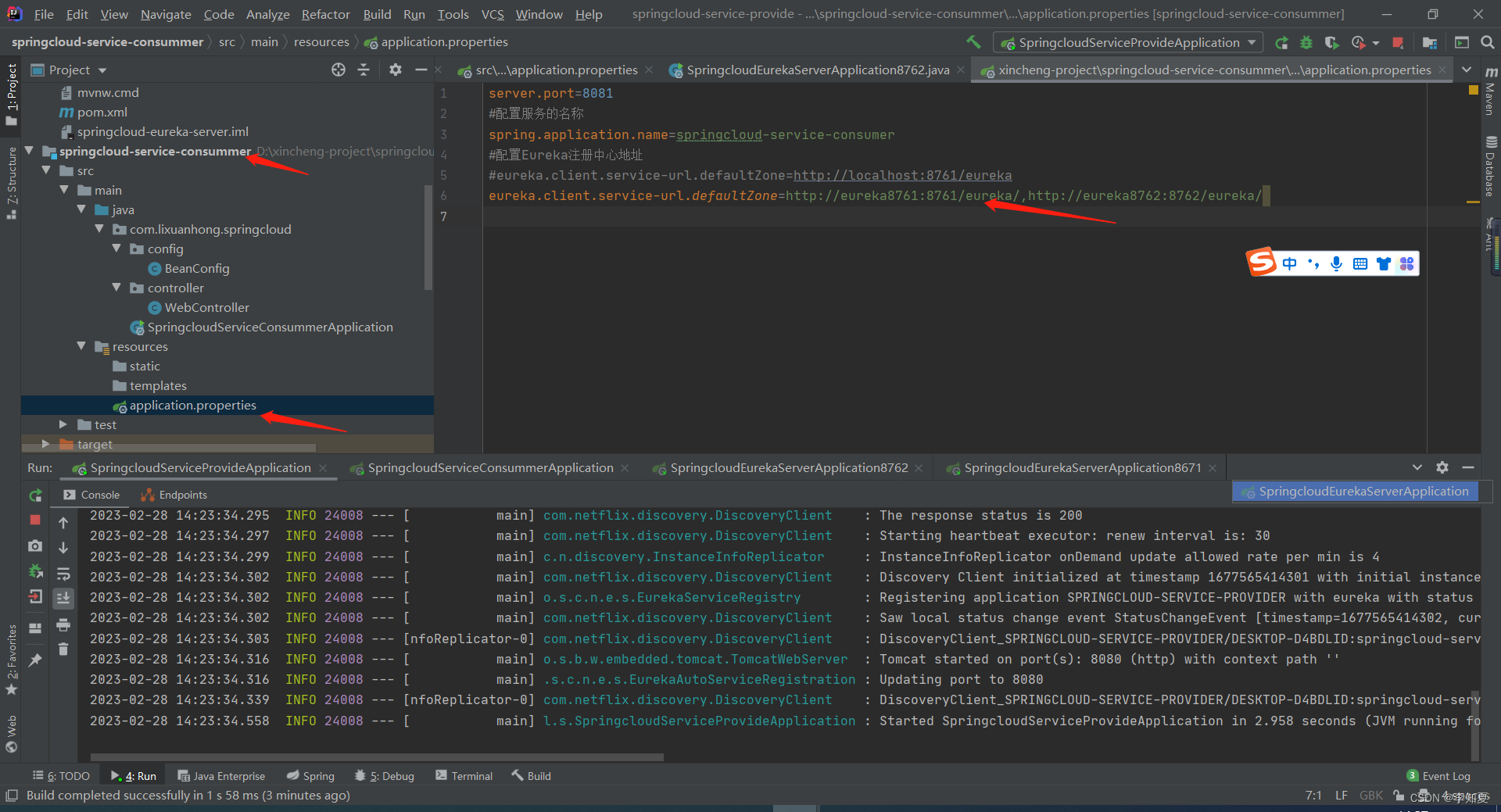The height and width of the screenshot is (812, 1501).
Task: Click the console horizontal scrollbar
Action: pyautogui.click(x=377, y=757)
